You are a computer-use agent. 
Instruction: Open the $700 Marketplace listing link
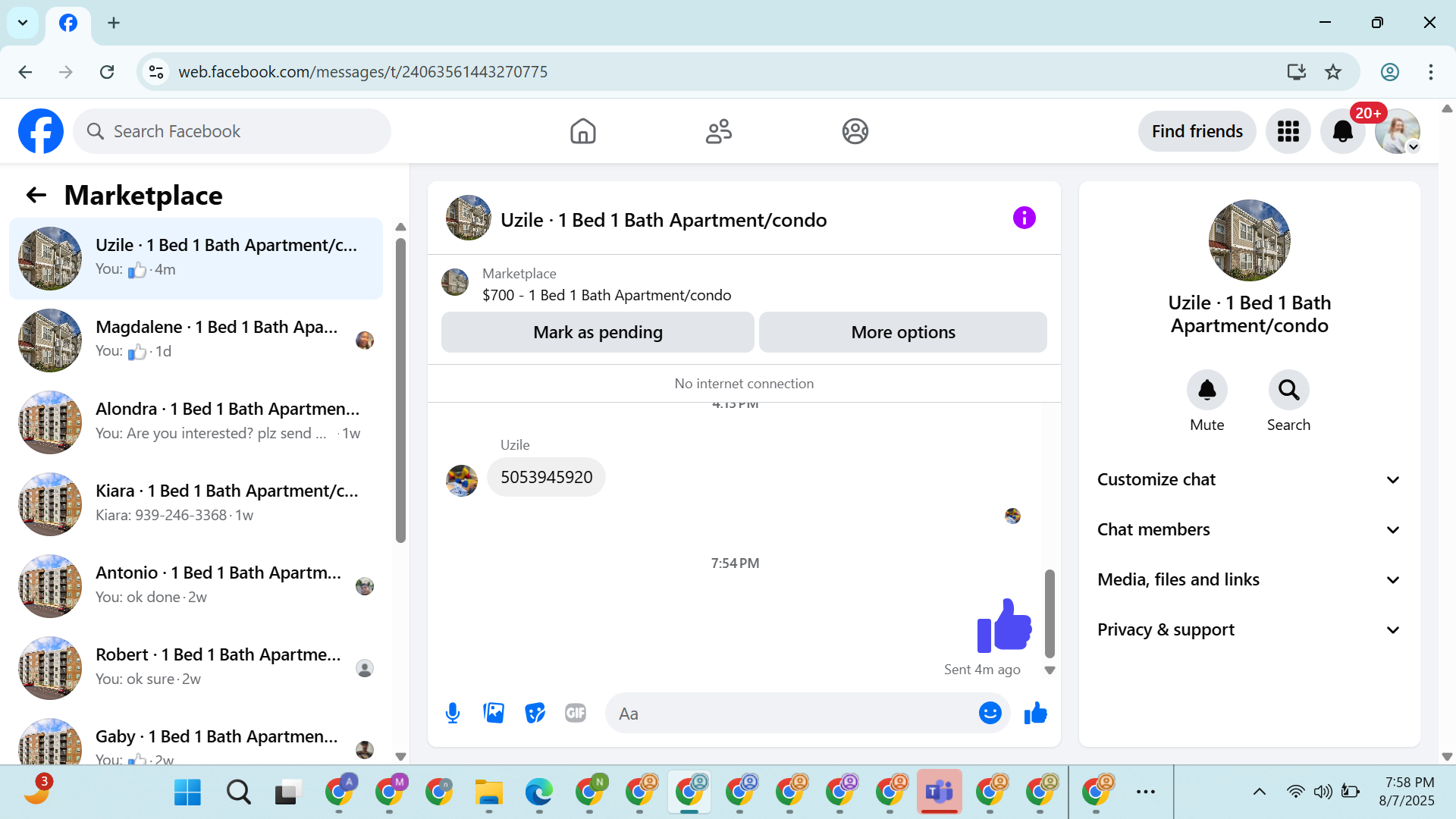click(x=607, y=295)
